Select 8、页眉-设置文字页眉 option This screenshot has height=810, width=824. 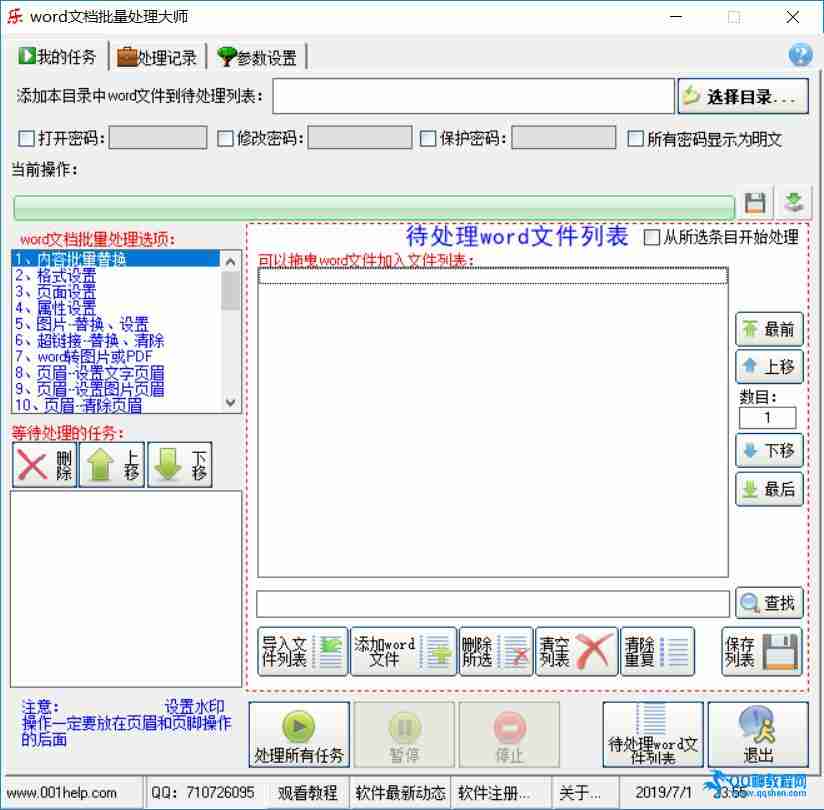pos(115,373)
